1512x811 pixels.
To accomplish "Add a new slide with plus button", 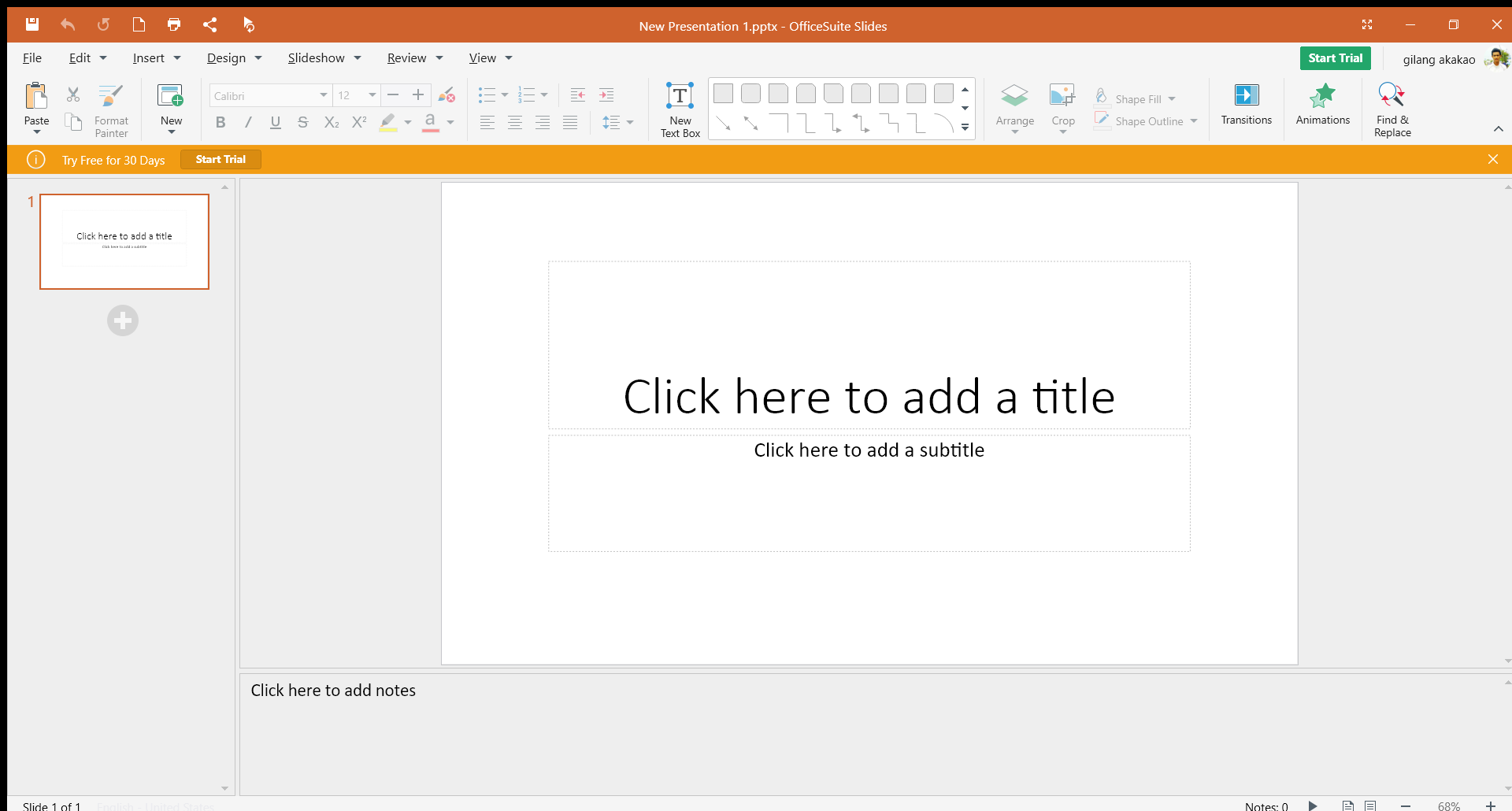I will pos(123,320).
